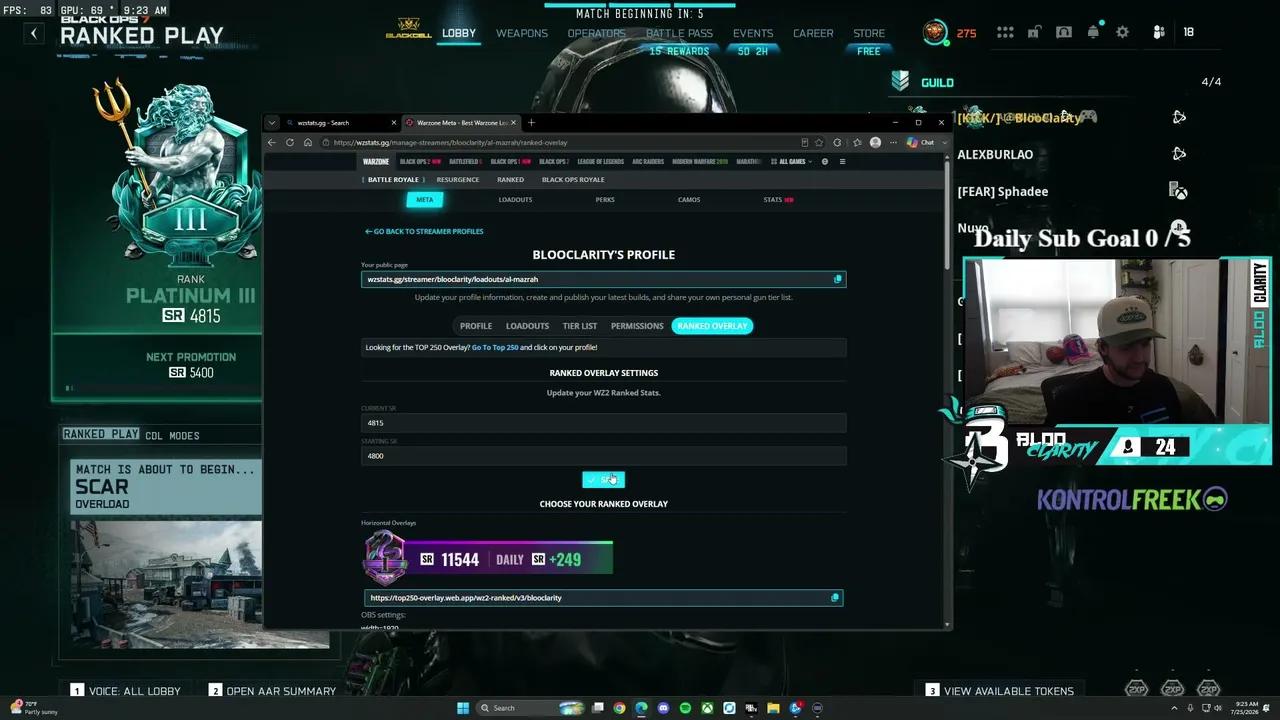The width and height of the screenshot is (1280, 720).
Task: Click the browser page vertical scrollbar
Action: [x=947, y=215]
